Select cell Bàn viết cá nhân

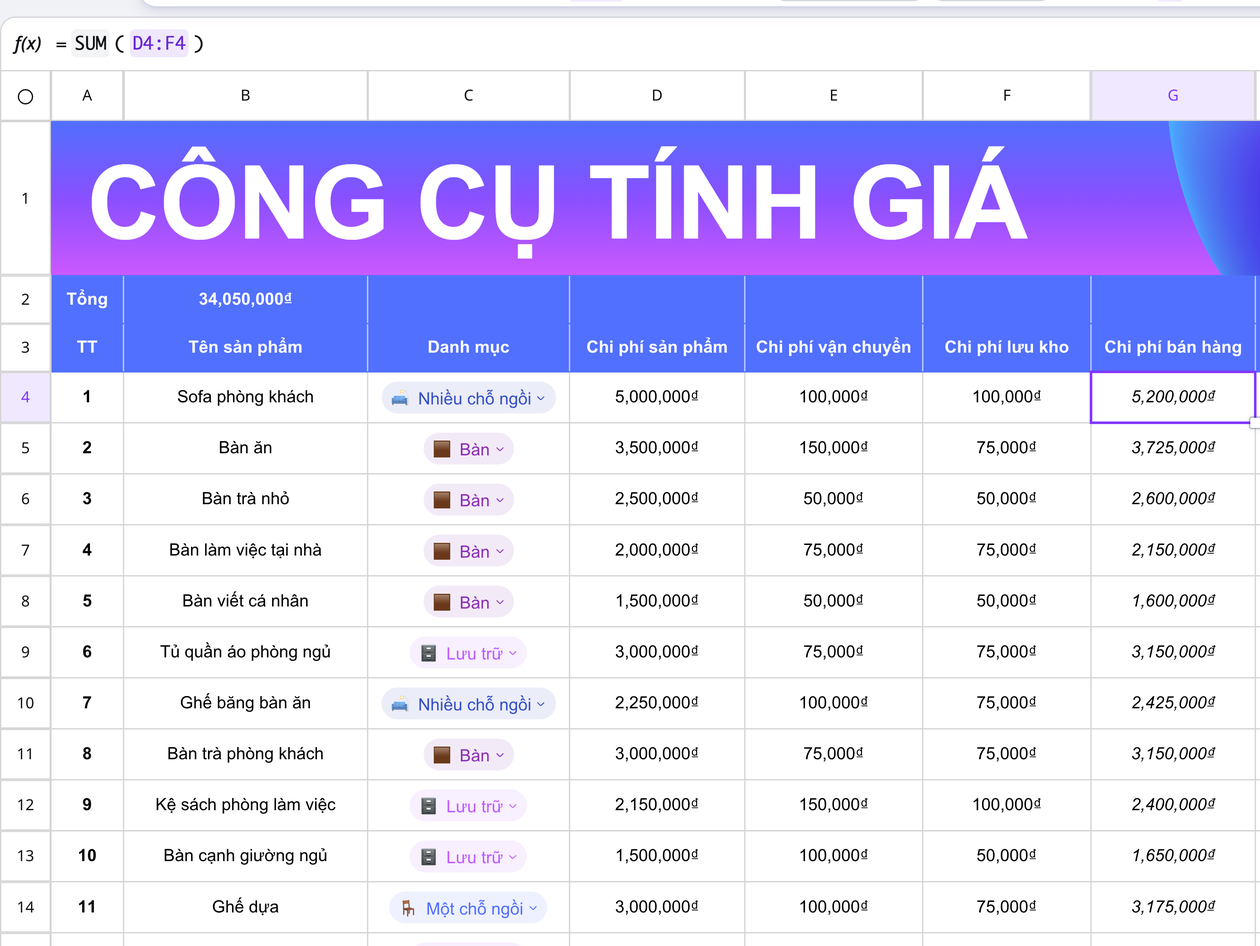(x=246, y=601)
